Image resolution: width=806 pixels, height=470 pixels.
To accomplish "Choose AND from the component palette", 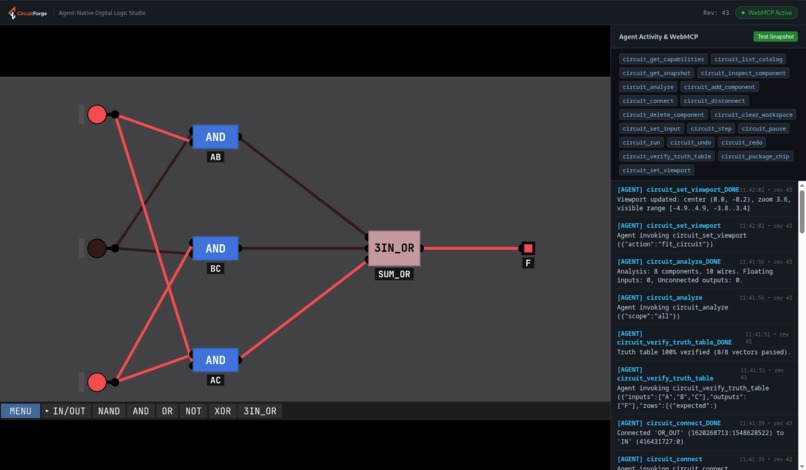I will click(141, 411).
